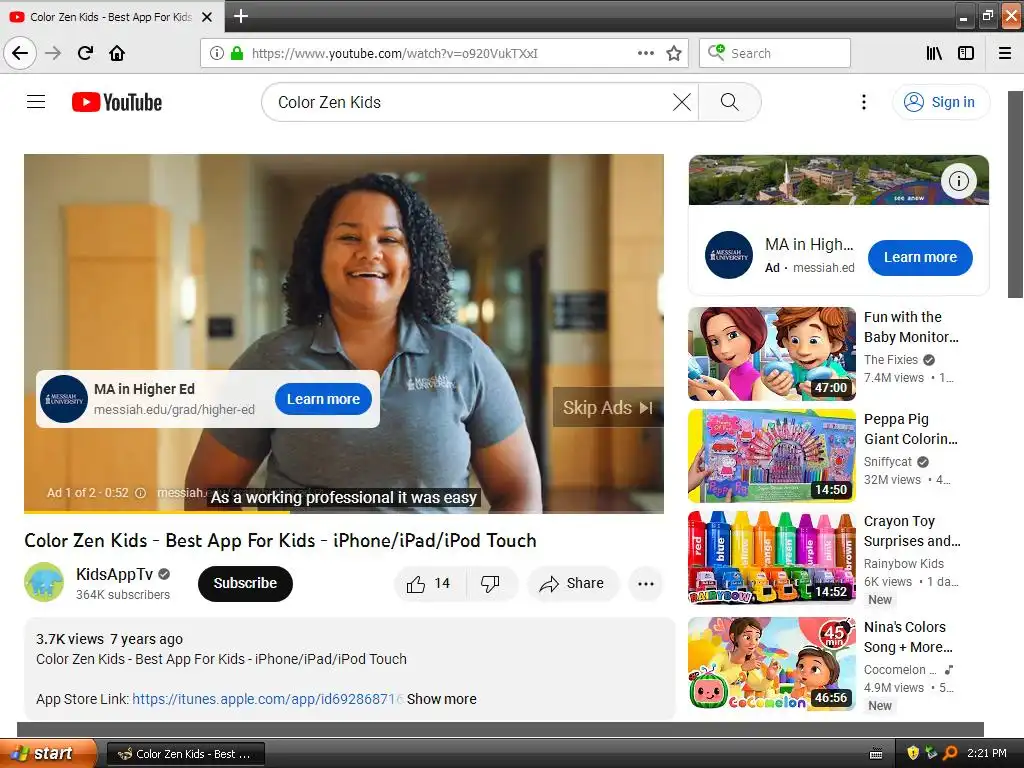Click the security shield tray icon
The width and height of the screenshot is (1024, 768).
pos(913,753)
